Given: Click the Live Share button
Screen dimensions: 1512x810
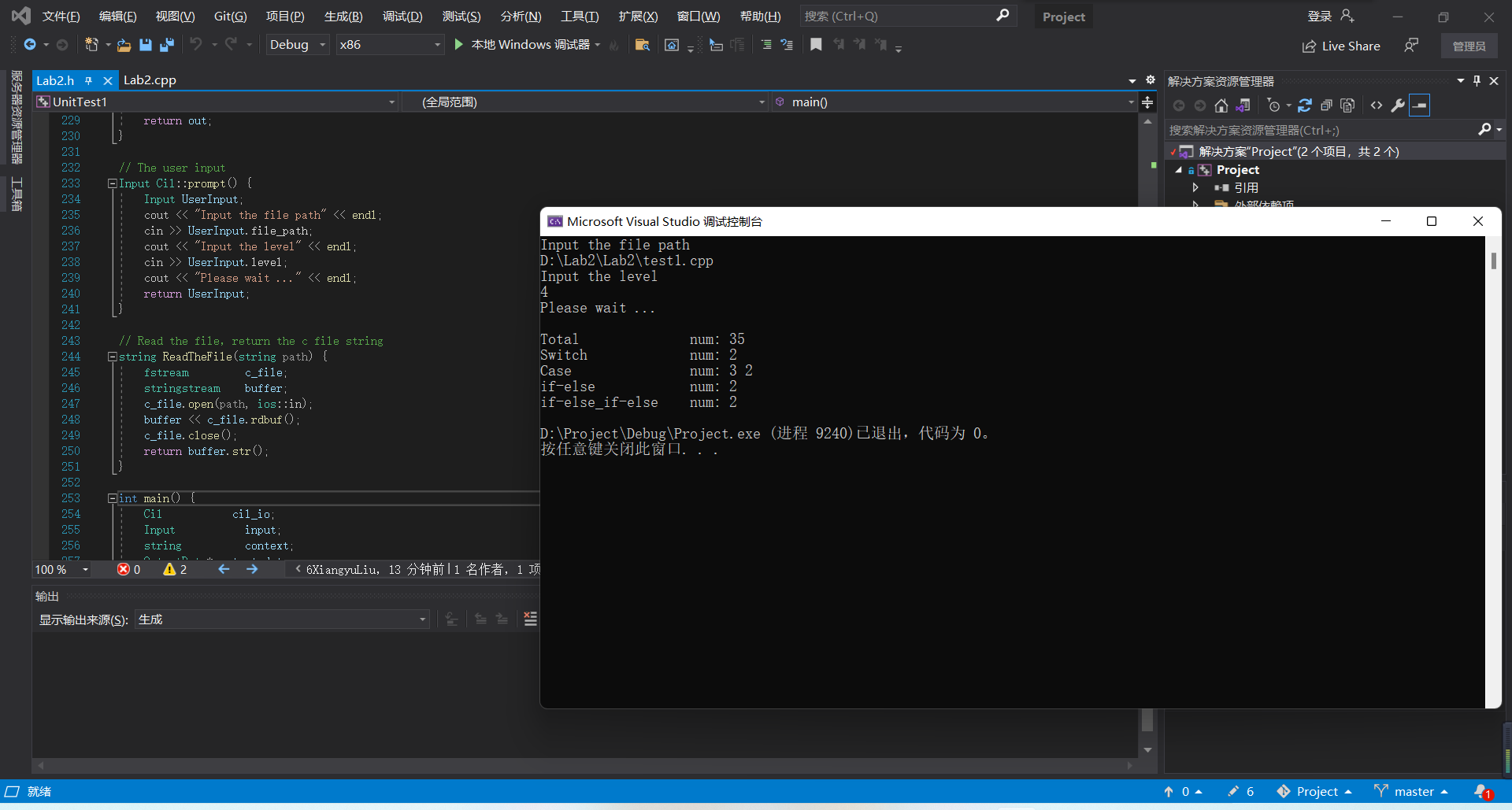Looking at the screenshot, I should click(1341, 46).
